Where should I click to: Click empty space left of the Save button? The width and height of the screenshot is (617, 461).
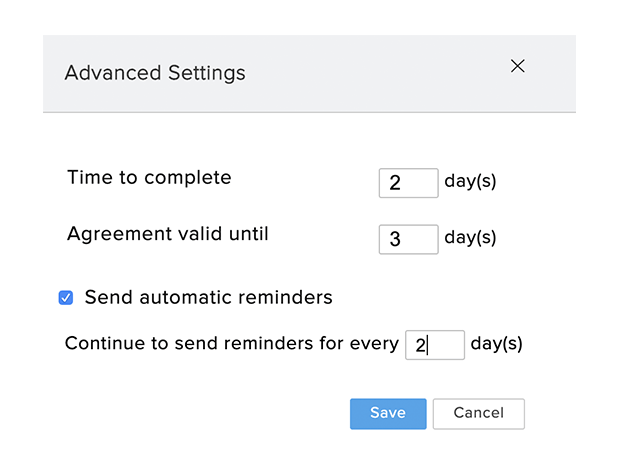tap(200, 413)
